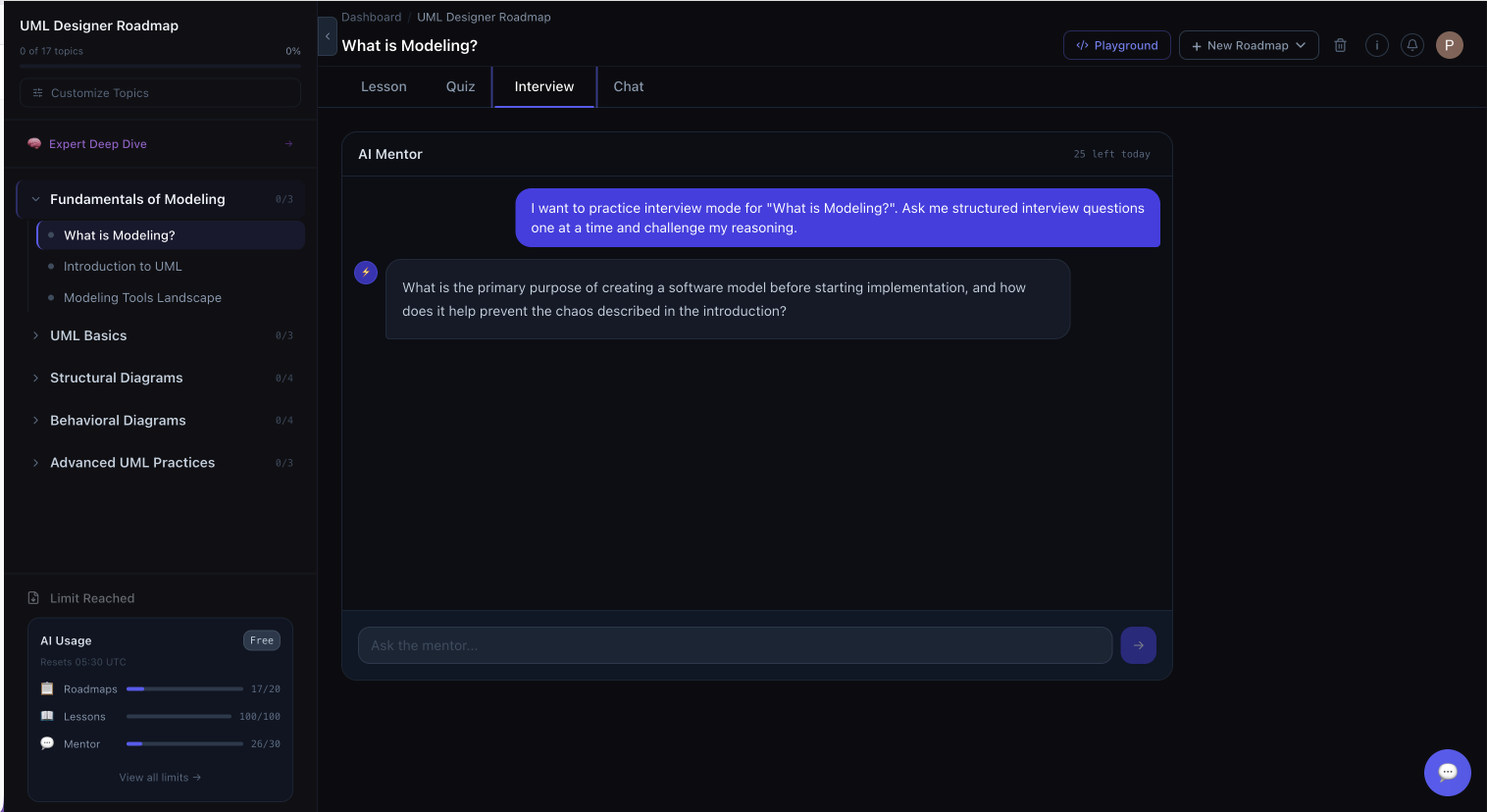
Task: Collapse the sidebar with the chevron button
Action: coord(328,36)
